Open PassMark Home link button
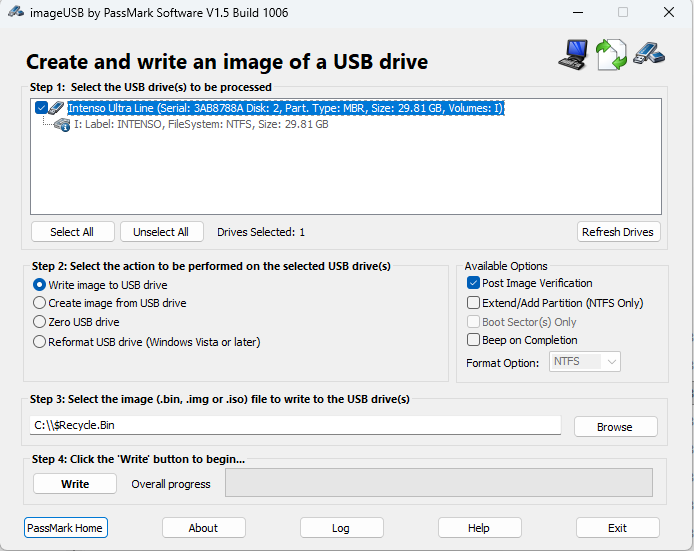This screenshot has height=551, width=694. [66, 528]
